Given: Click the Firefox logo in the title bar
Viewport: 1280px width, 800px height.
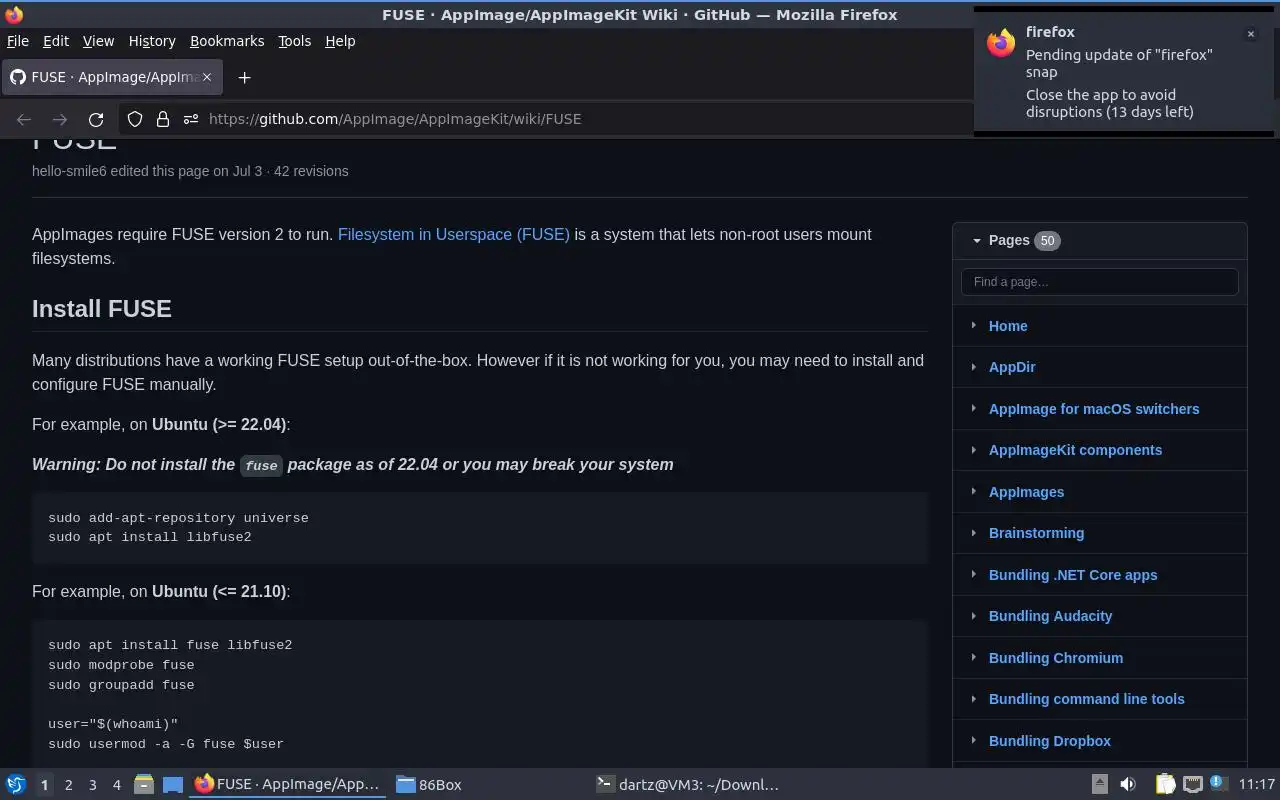Looking at the screenshot, I should pyautogui.click(x=14, y=14).
